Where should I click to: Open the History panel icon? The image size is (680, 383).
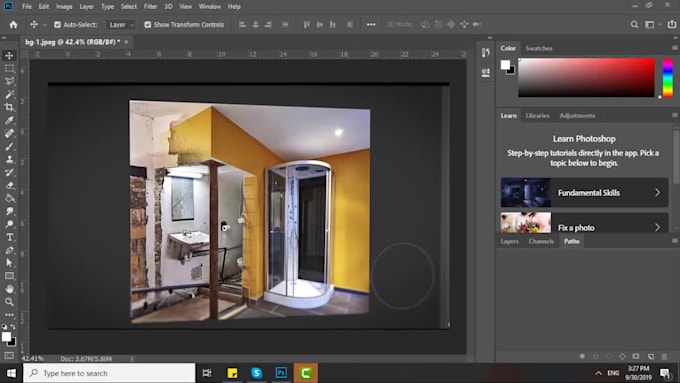pos(486,53)
